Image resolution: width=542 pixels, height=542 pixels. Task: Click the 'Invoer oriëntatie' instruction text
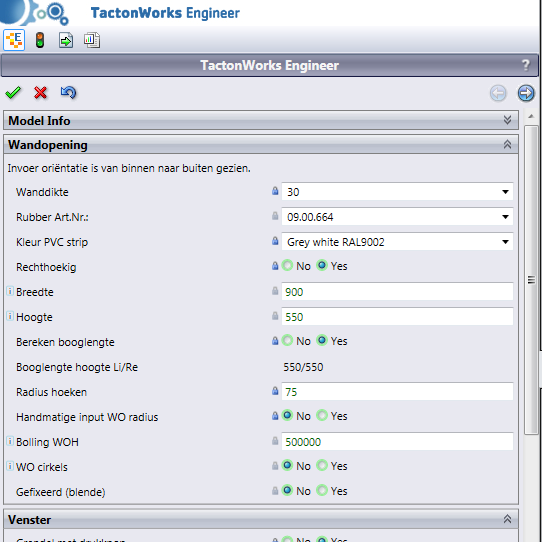tap(129, 168)
